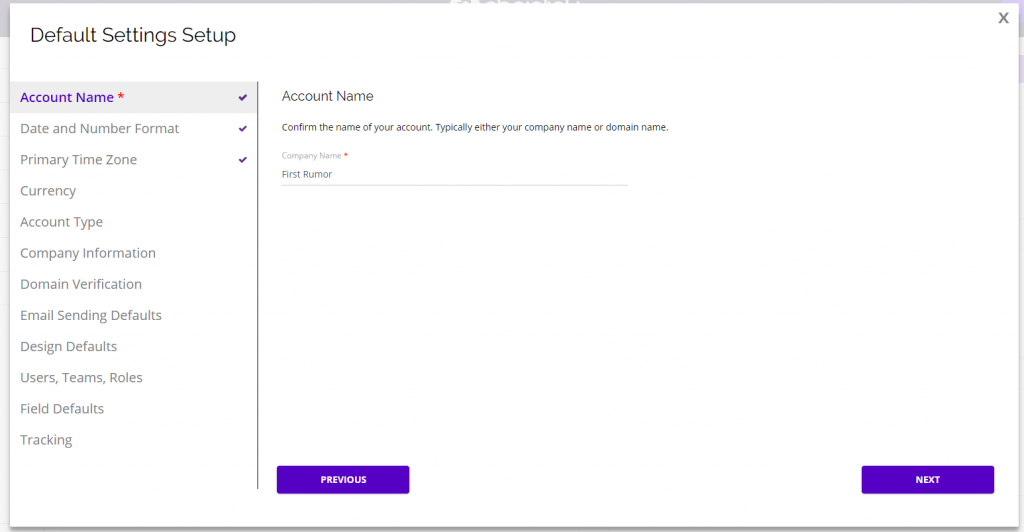Open the Currency step

click(133, 191)
